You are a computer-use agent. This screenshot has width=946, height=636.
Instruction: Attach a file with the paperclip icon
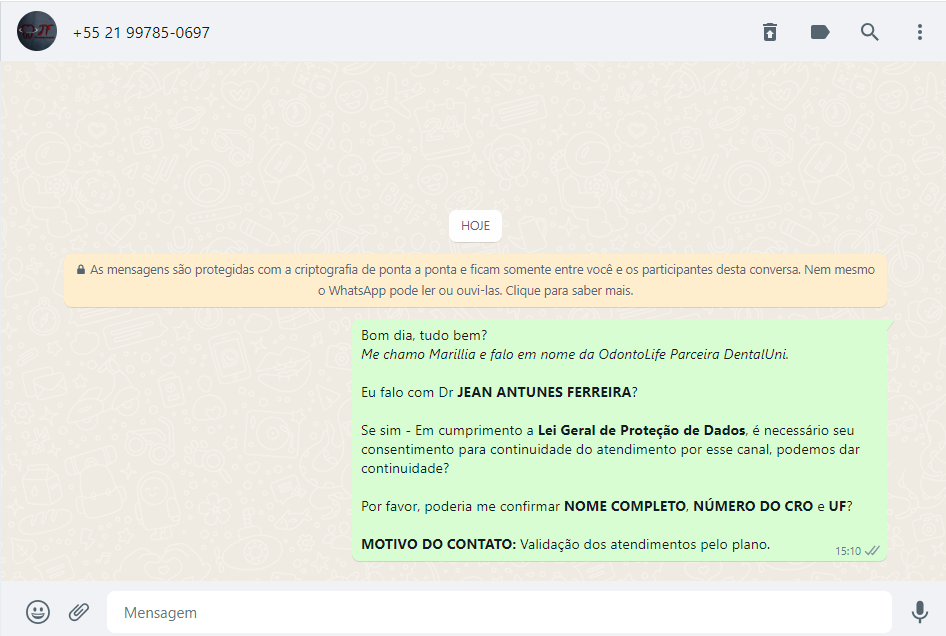click(x=79, y=612)
